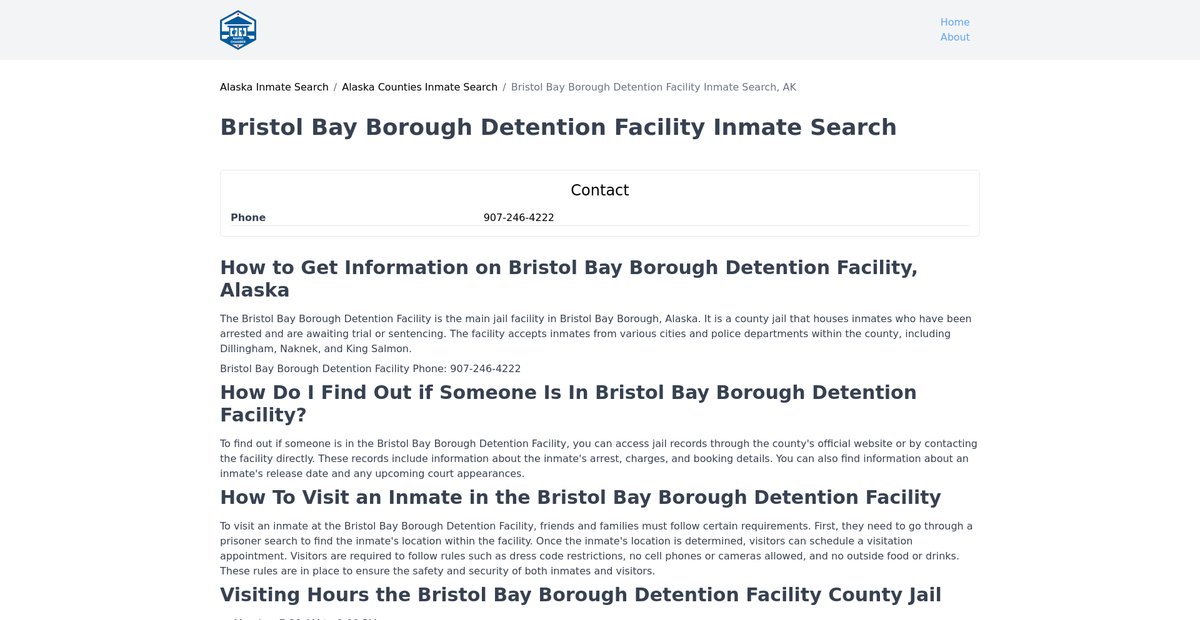This screenshot has width=1200, height=620.
Task: Click the 'Detention Facility Phone: 907-246-4222' text line
Action: click(370, 369)
